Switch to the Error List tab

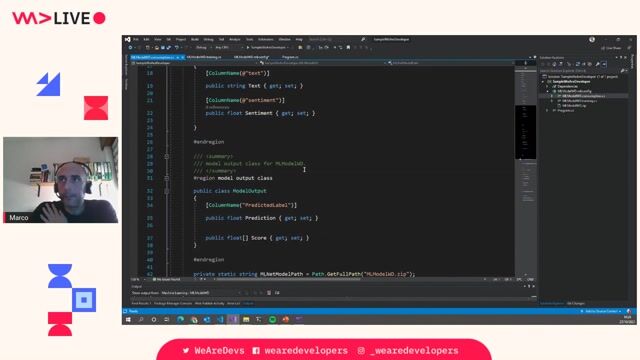[x=233, y=304]
